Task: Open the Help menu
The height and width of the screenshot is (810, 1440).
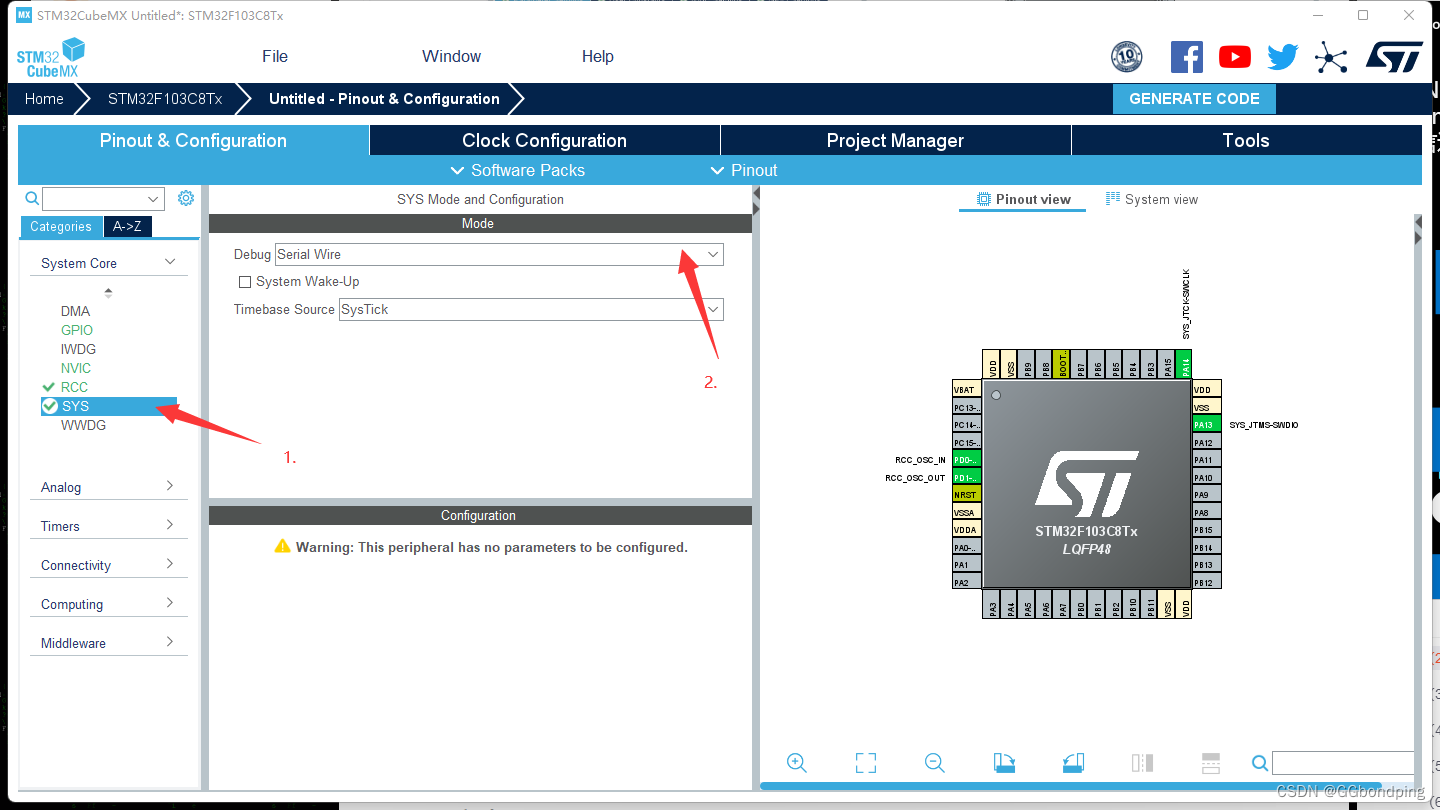Action: click(x=598, y=56)
